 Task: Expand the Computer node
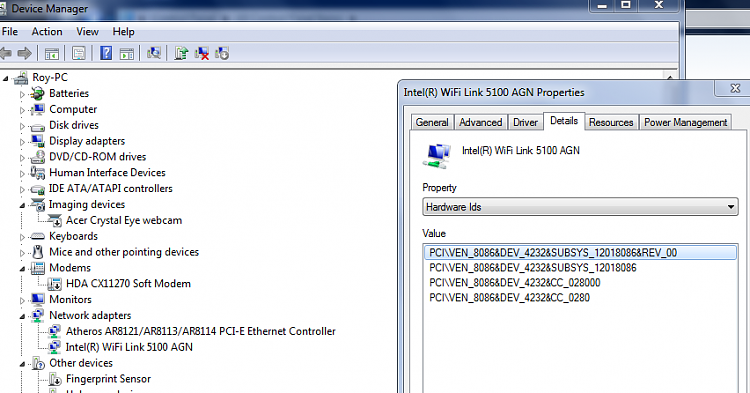point(22,110)
